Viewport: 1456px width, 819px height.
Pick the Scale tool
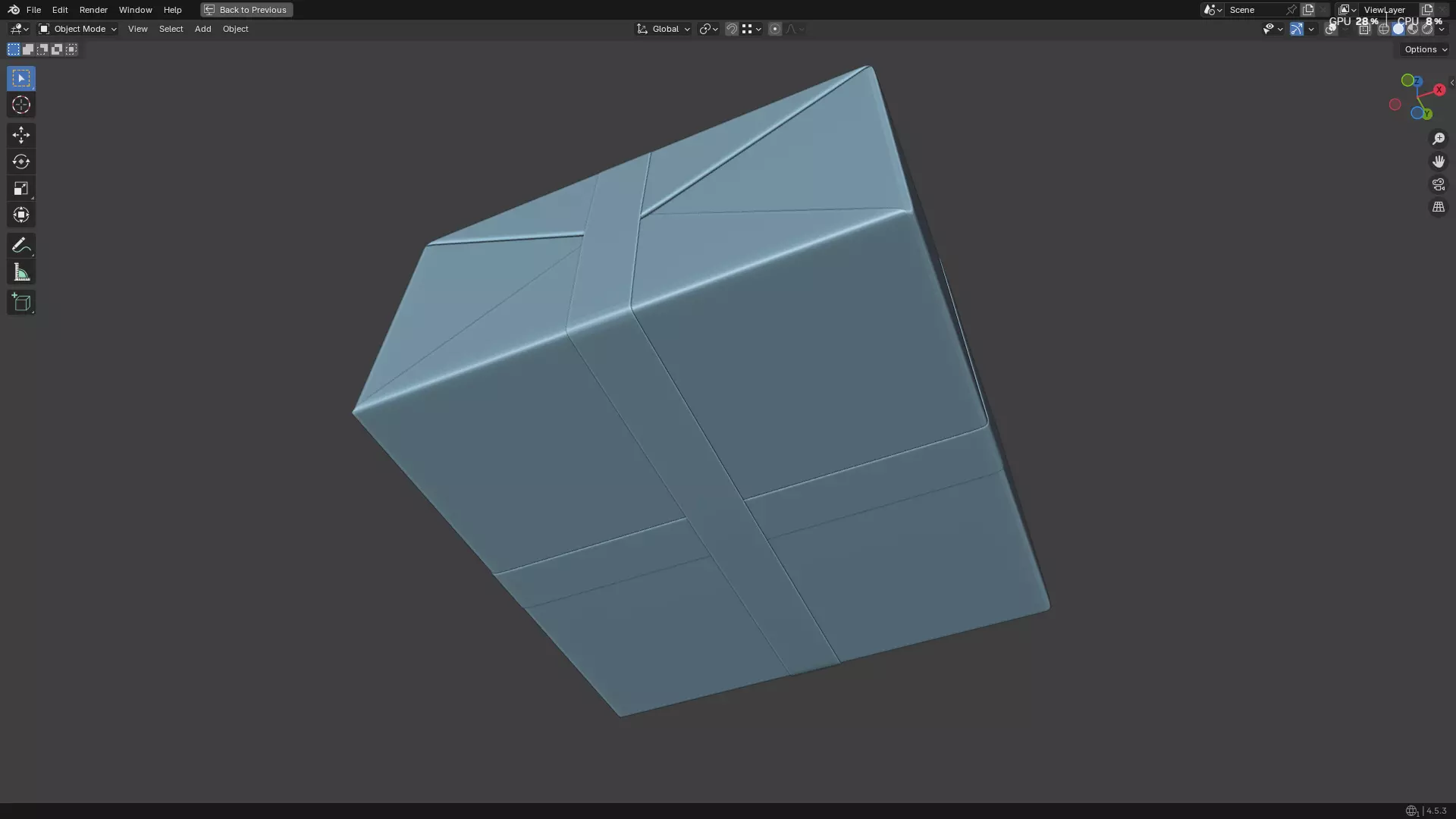pyautogui.click(x=20, y=188)
